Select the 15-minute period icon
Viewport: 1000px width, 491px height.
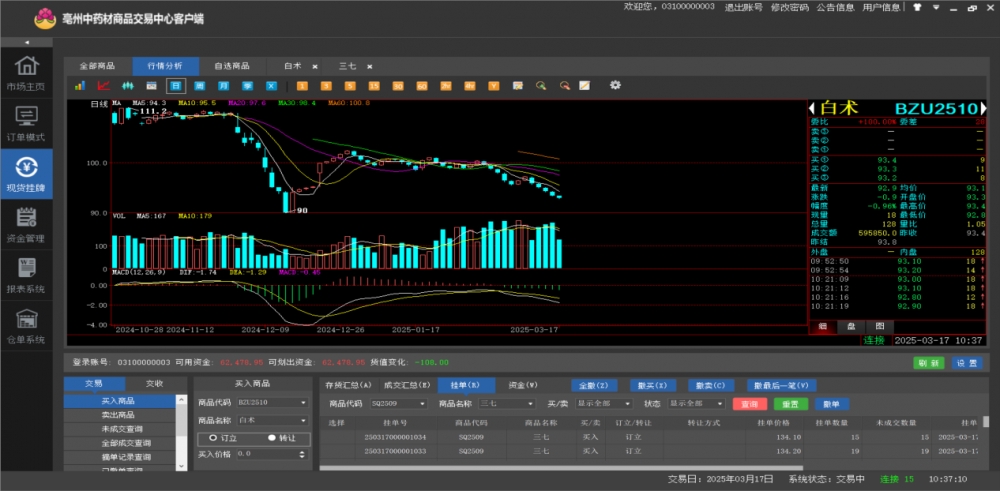click(x=373, y=86)
